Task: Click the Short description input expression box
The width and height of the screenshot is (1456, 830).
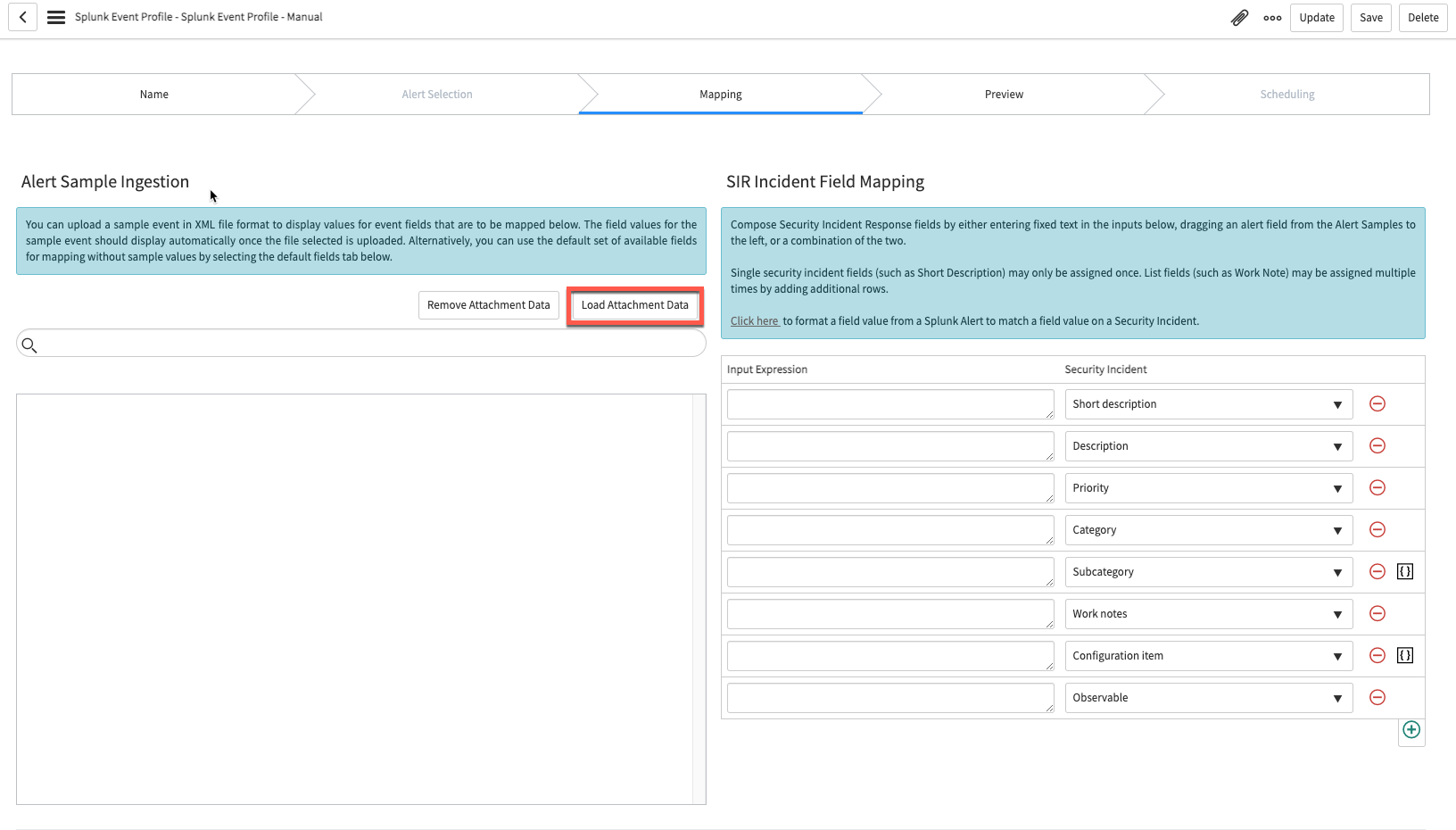Action: coord(890,404)
